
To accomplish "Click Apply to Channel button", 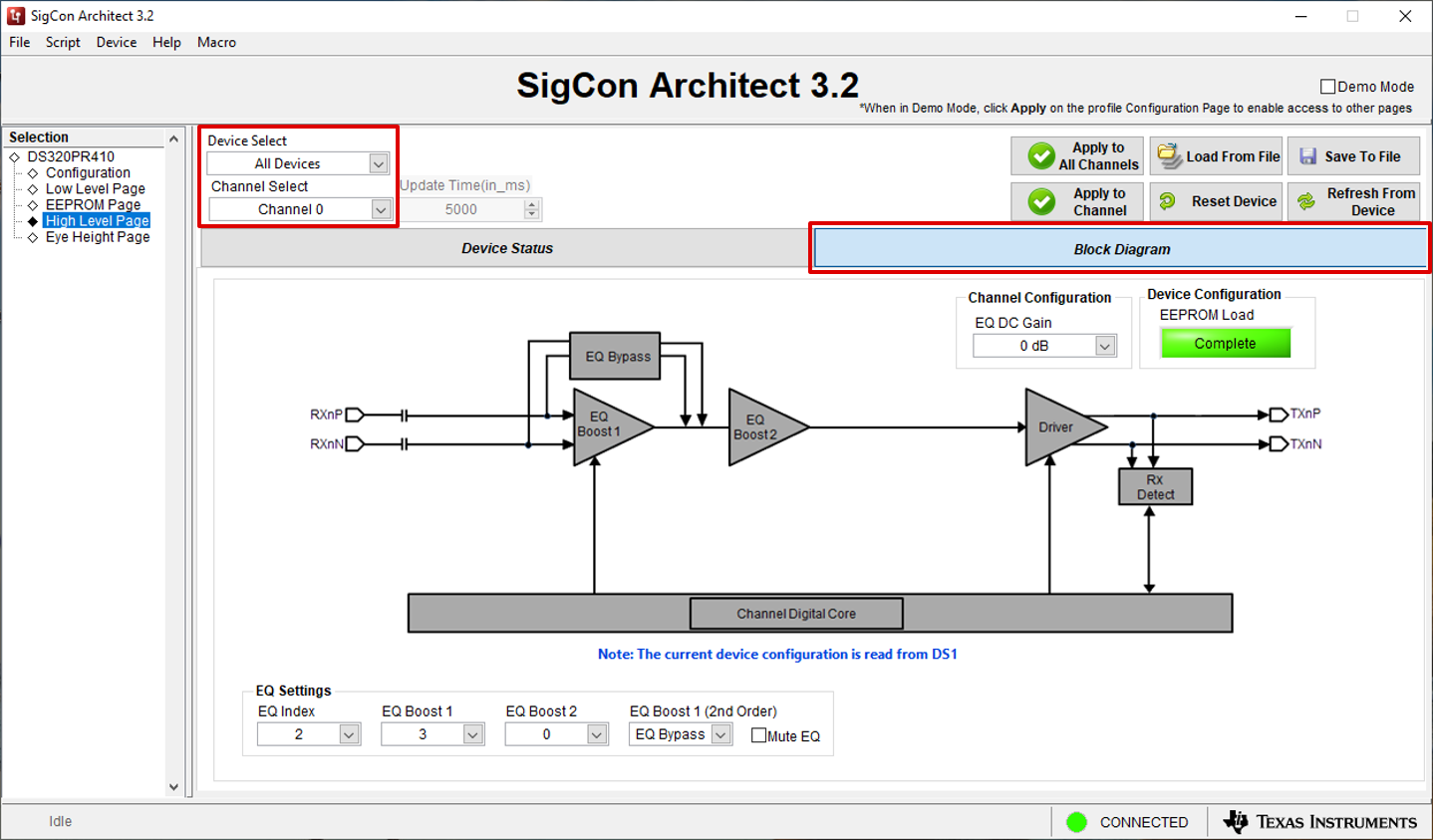I will coord(1076,201).
